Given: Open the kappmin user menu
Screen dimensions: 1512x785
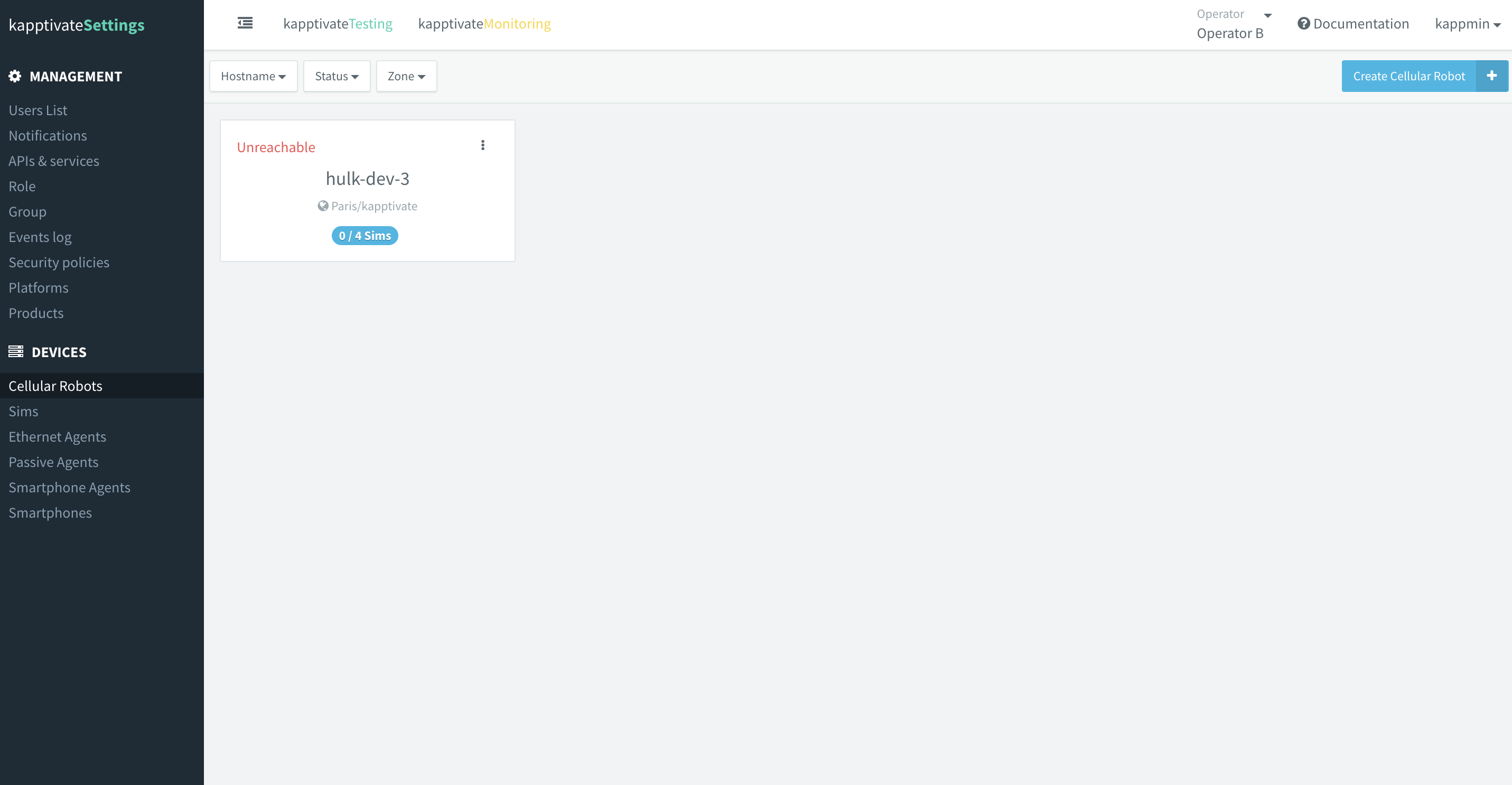Looking at the screenshot, I should click(1467, 24).
